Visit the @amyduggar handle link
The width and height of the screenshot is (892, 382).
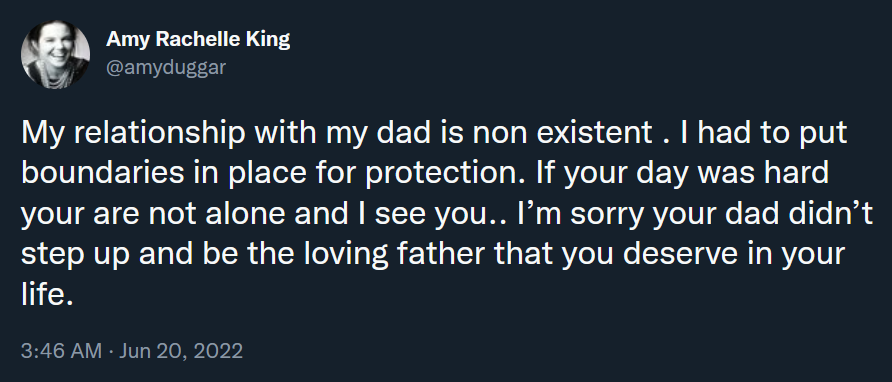166,67
